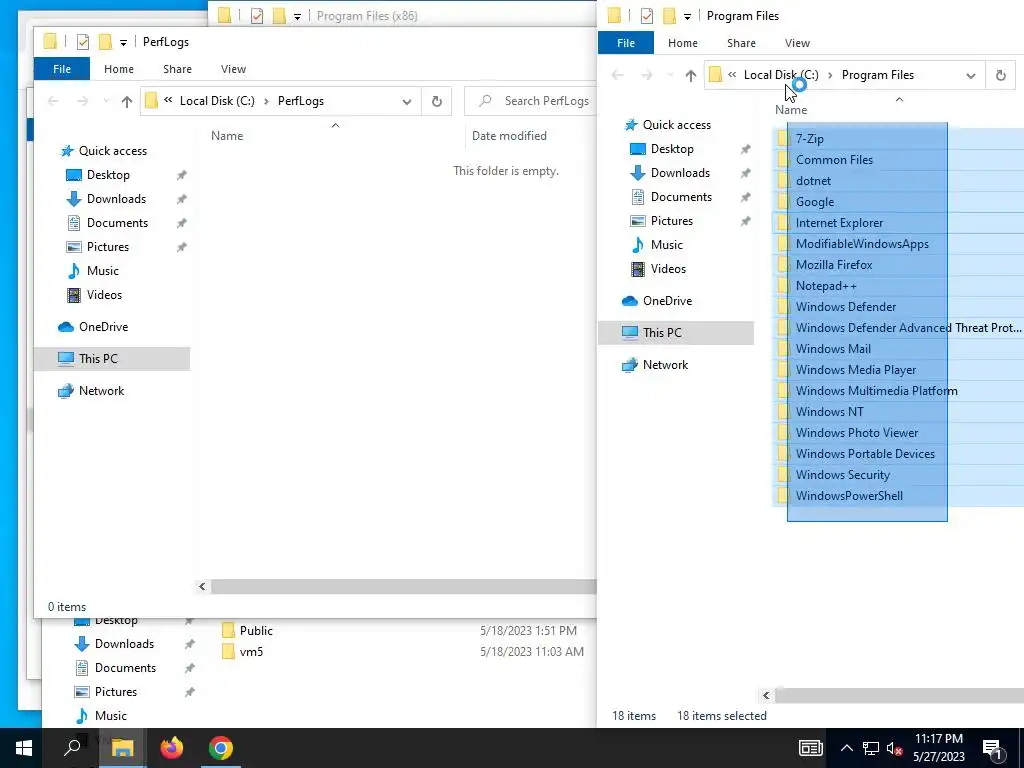Screen dimensions: 1024x768
Task: Select Desktop in Program Files sidebar
Action: pyautogui.click(x=672, y=149)
